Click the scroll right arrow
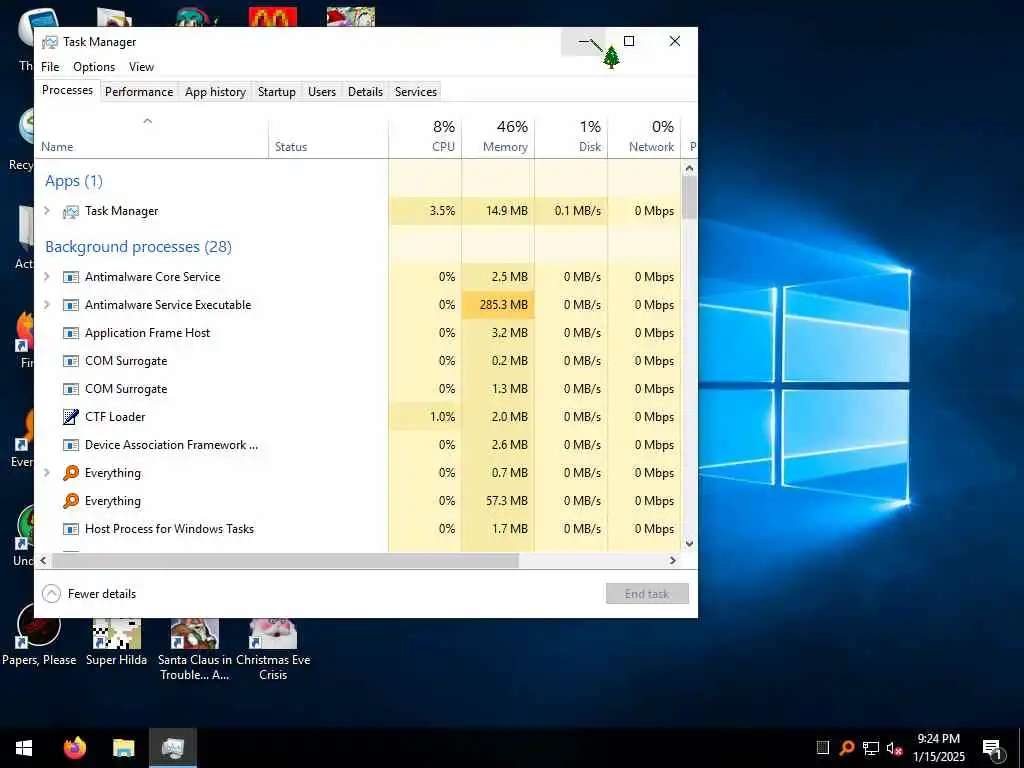1024x768 pixels. point(673,561)
